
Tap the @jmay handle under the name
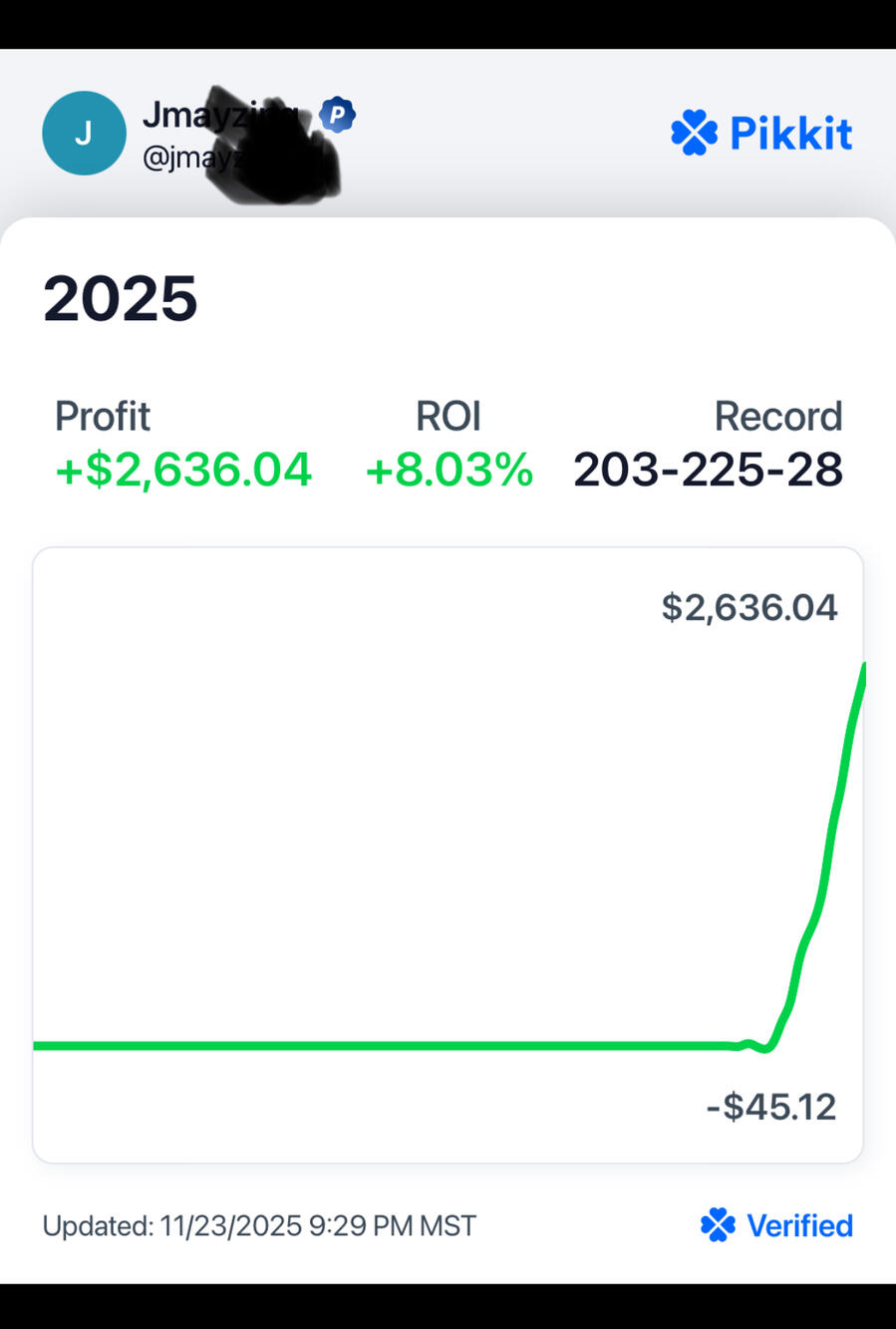(x=179, y=158)
